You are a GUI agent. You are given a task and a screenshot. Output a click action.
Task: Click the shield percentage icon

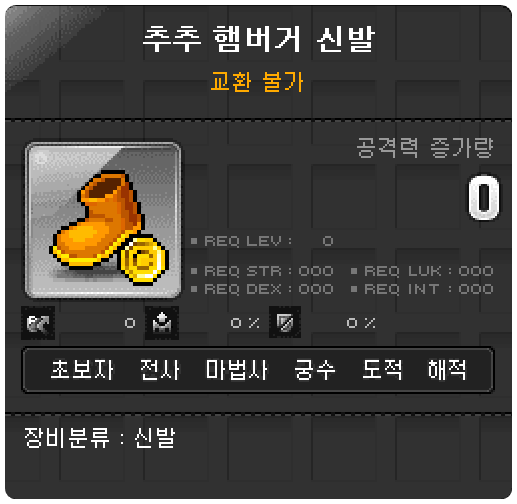pyautogui.click(x=285, y=322)
